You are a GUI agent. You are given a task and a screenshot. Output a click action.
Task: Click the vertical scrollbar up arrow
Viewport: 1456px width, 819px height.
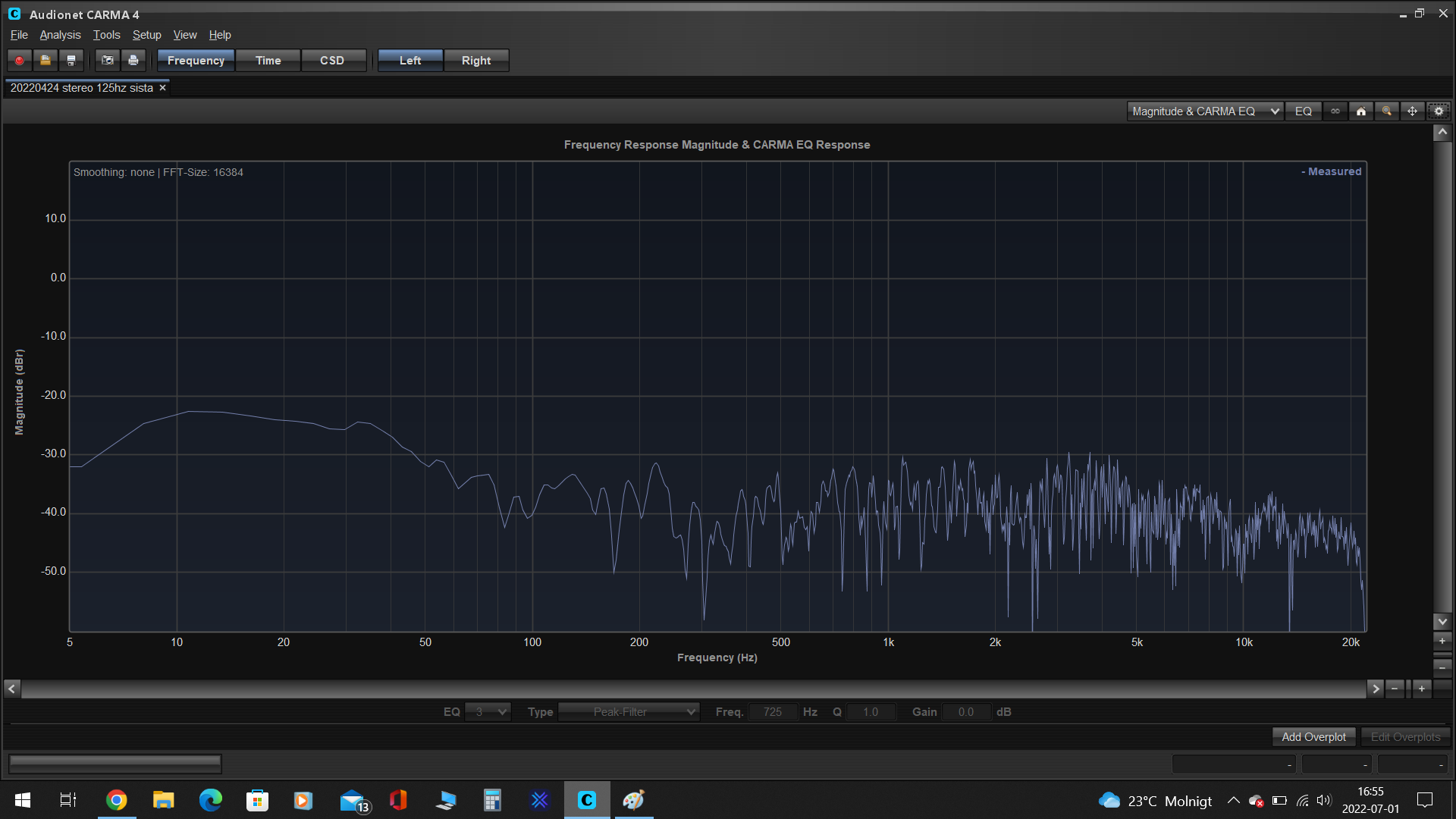pos(1442,132)
